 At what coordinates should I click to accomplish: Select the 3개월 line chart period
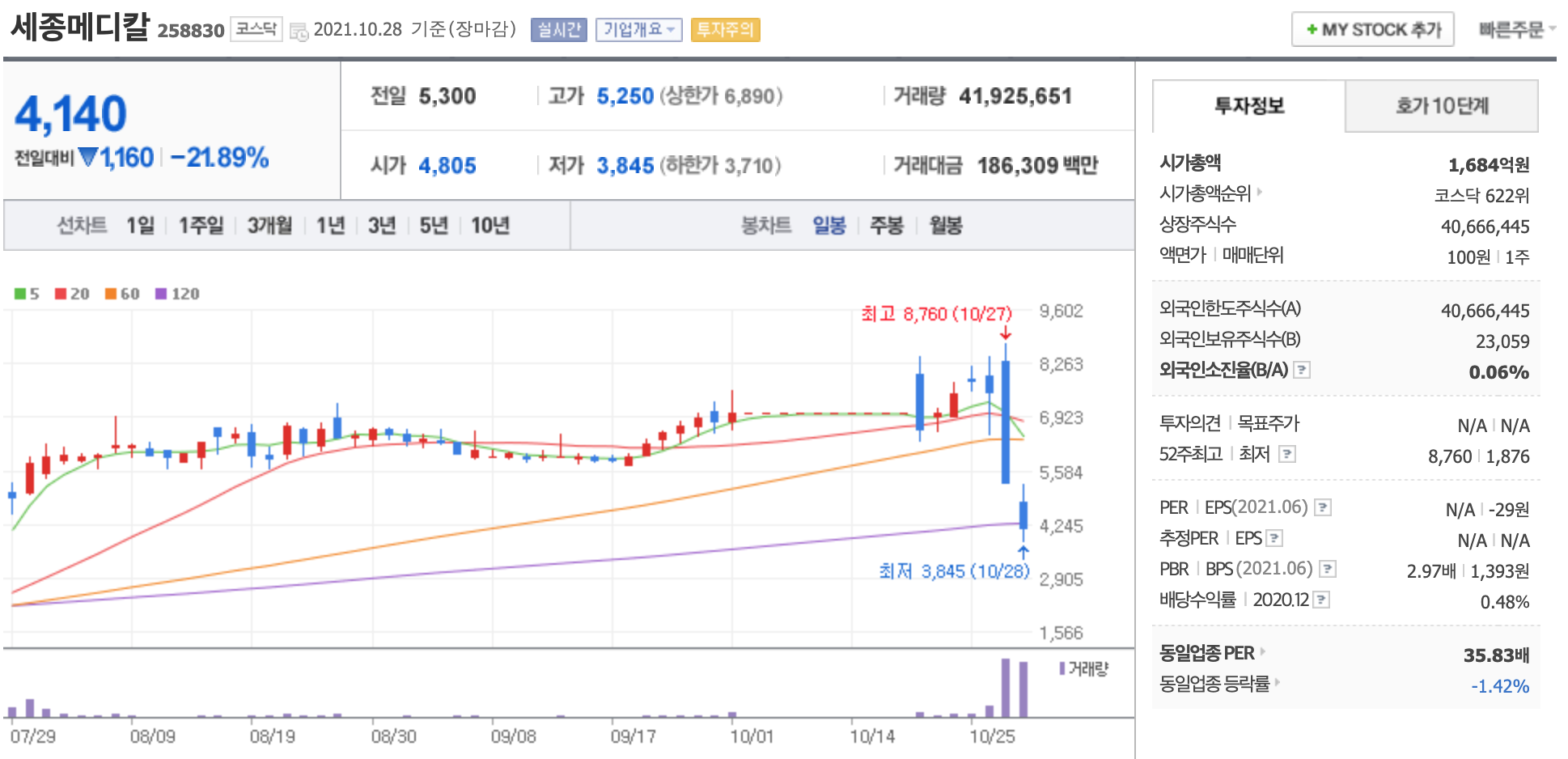click(x=269, y=225)
